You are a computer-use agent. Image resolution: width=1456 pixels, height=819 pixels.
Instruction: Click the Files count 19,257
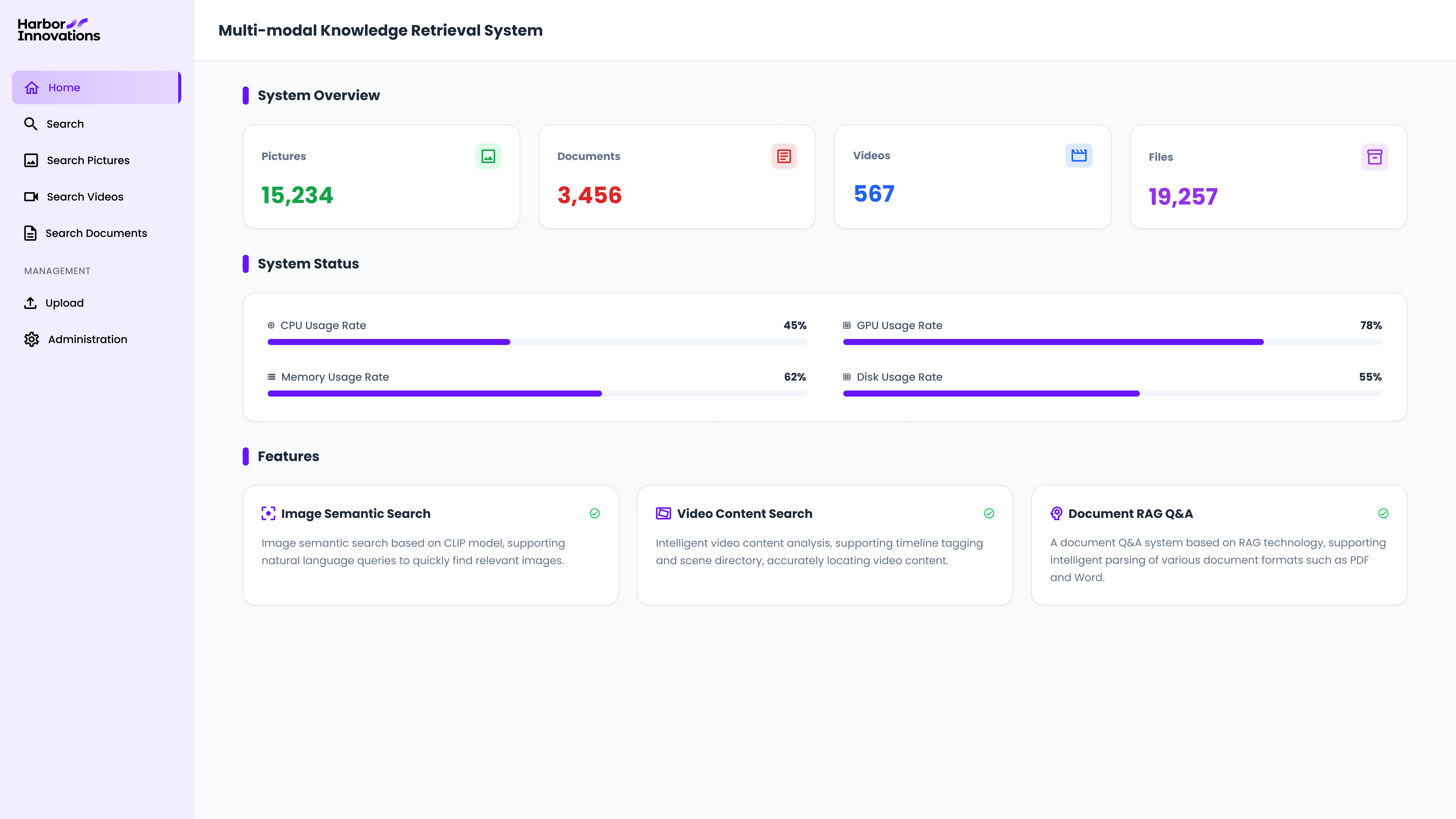(x=1183, y=196)
